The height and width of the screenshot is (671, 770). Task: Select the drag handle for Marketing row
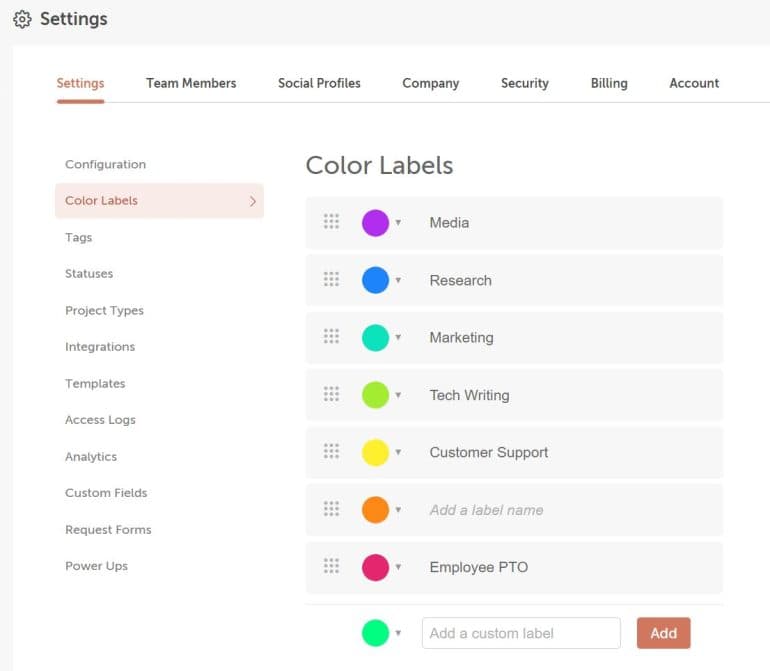331,336
